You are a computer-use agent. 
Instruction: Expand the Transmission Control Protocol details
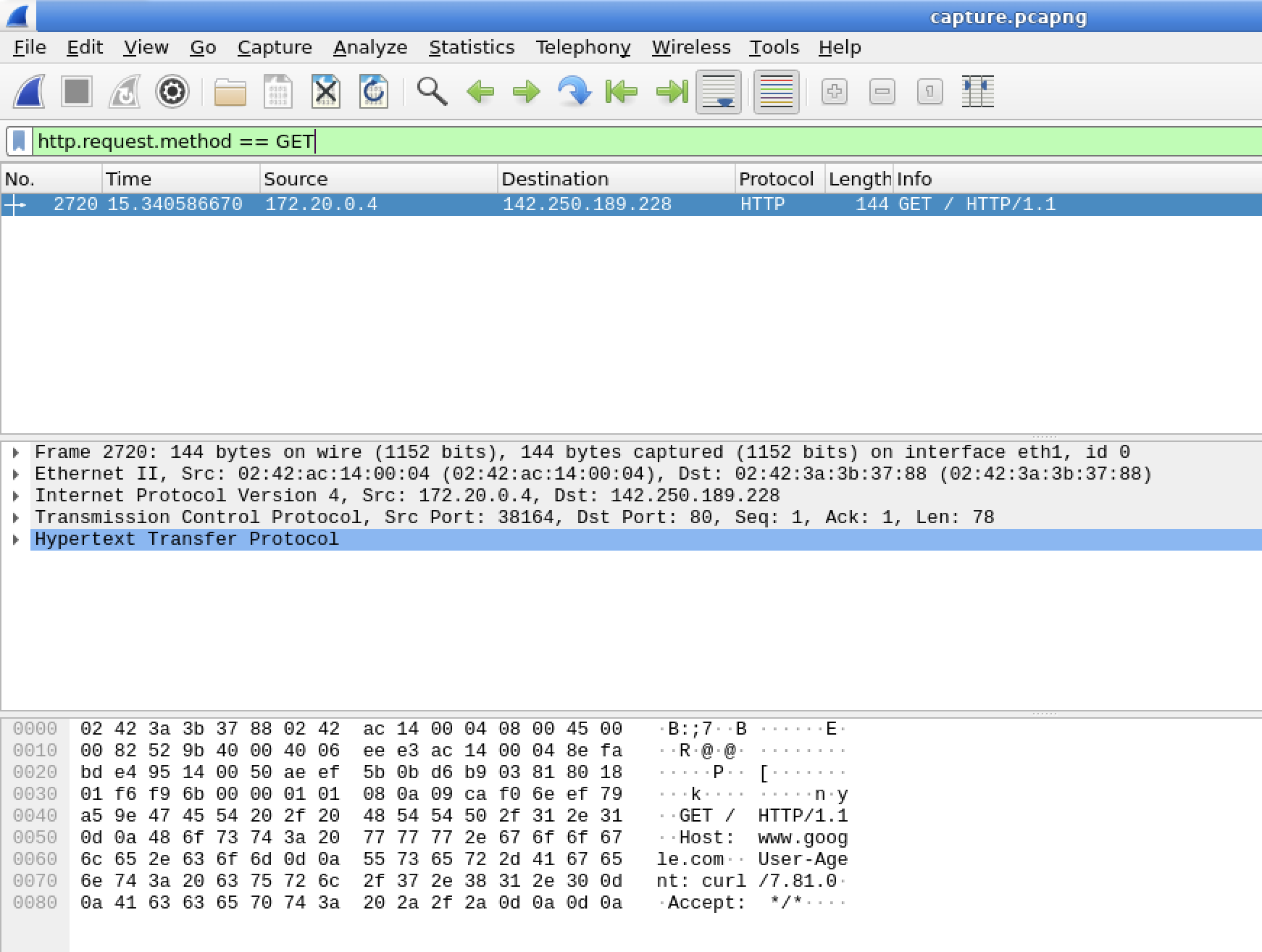point(16,517)
